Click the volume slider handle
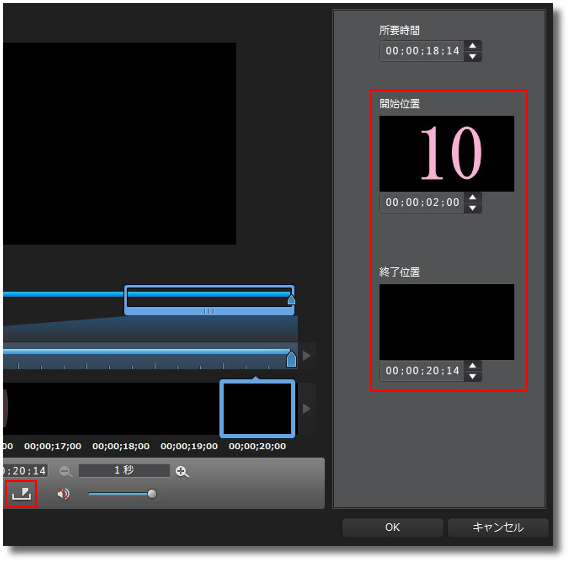This screenshot has width=570, height=563. 152,494
